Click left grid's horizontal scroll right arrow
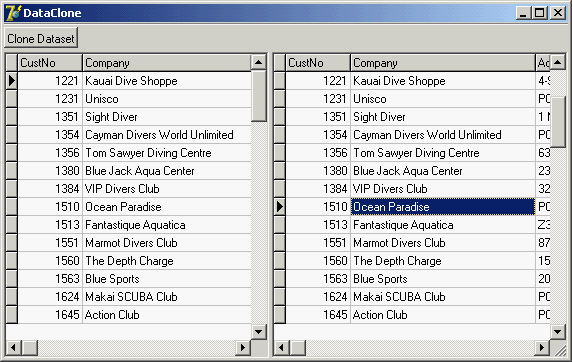The width and height of the screenshot is (572, 362). 243,347
